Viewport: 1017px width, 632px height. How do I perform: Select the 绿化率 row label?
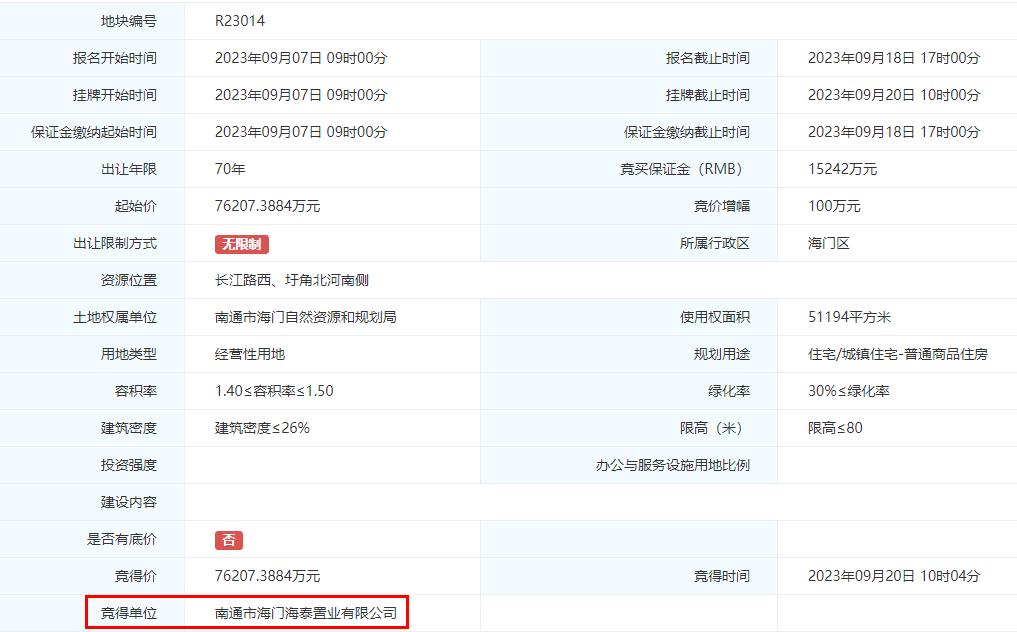[729, 391]
